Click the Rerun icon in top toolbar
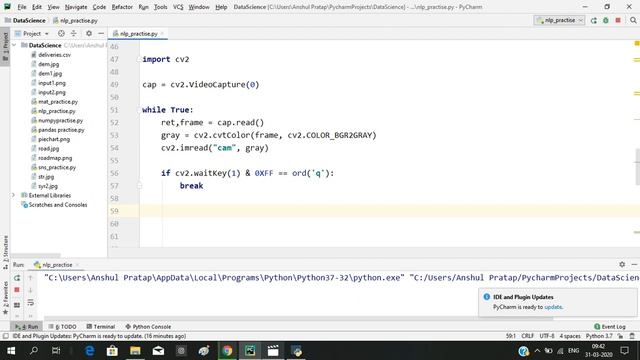The width and height of the screenshot is (640, 360). coord(593,20)
